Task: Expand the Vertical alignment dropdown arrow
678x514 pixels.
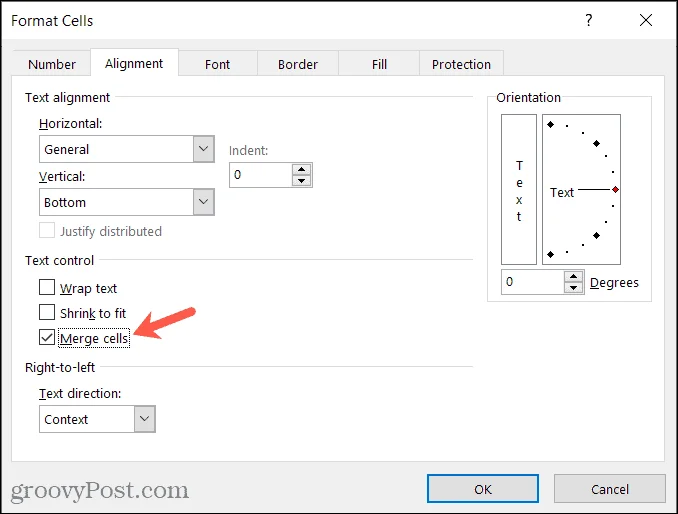Action: [204, 202]
